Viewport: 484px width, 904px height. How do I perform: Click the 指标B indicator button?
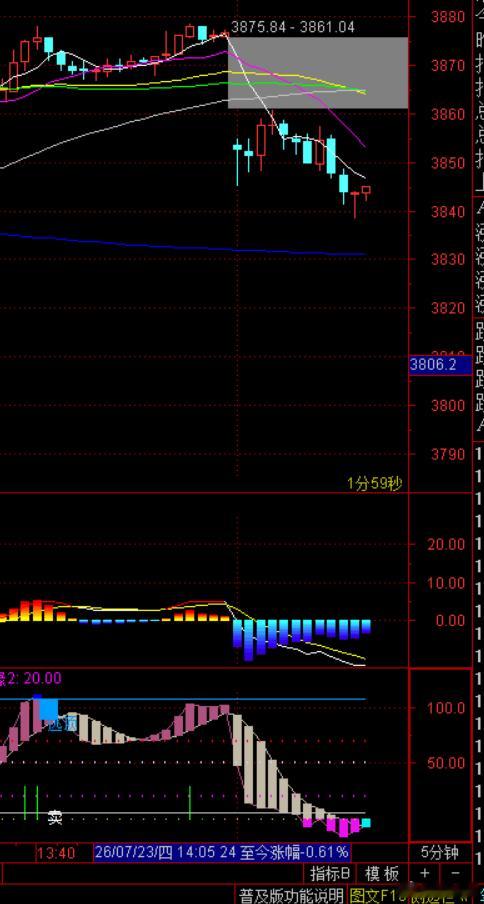point(330,873)
